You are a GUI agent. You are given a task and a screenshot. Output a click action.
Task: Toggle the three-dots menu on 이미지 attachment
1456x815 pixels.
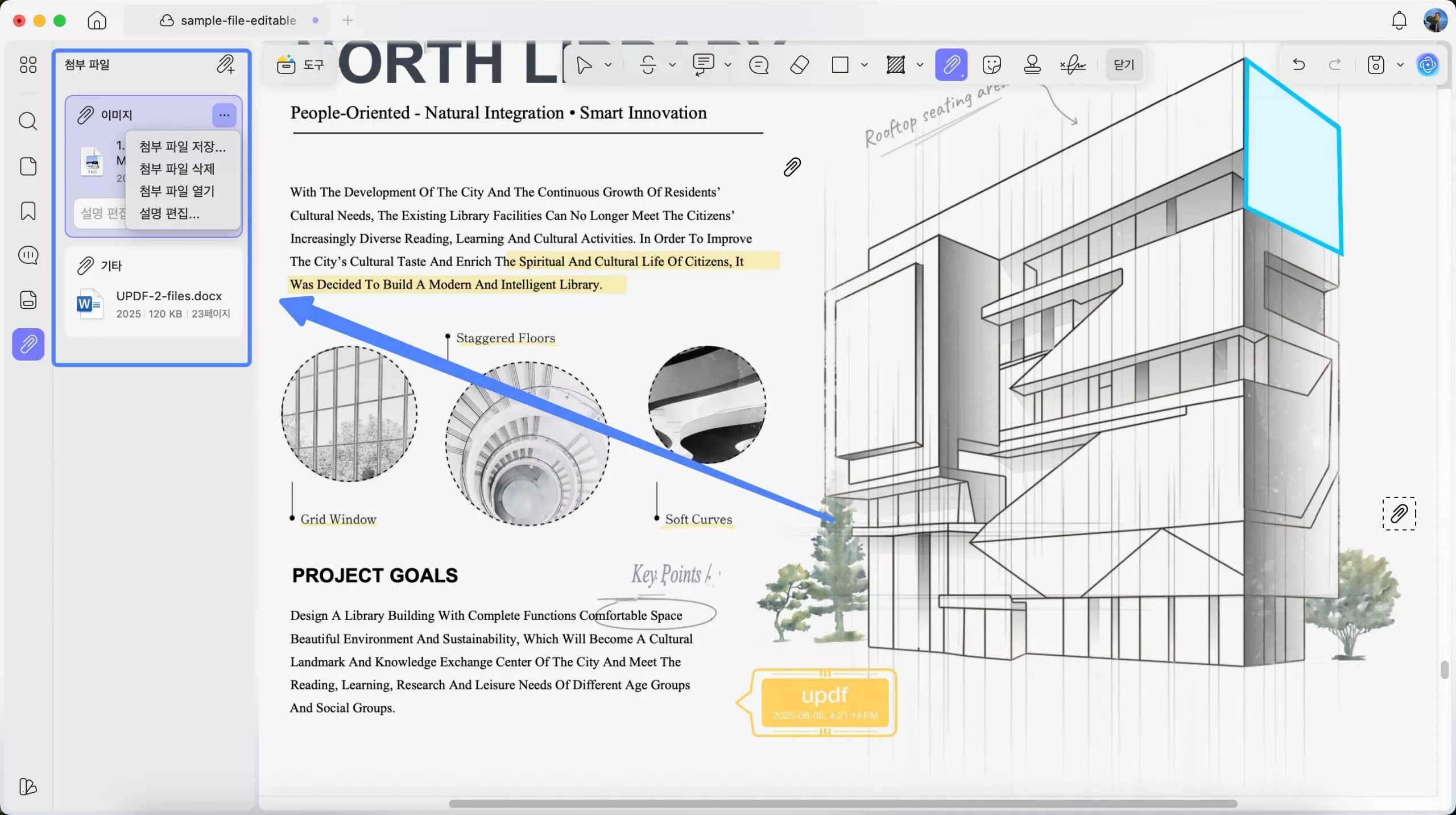(224, 115)
